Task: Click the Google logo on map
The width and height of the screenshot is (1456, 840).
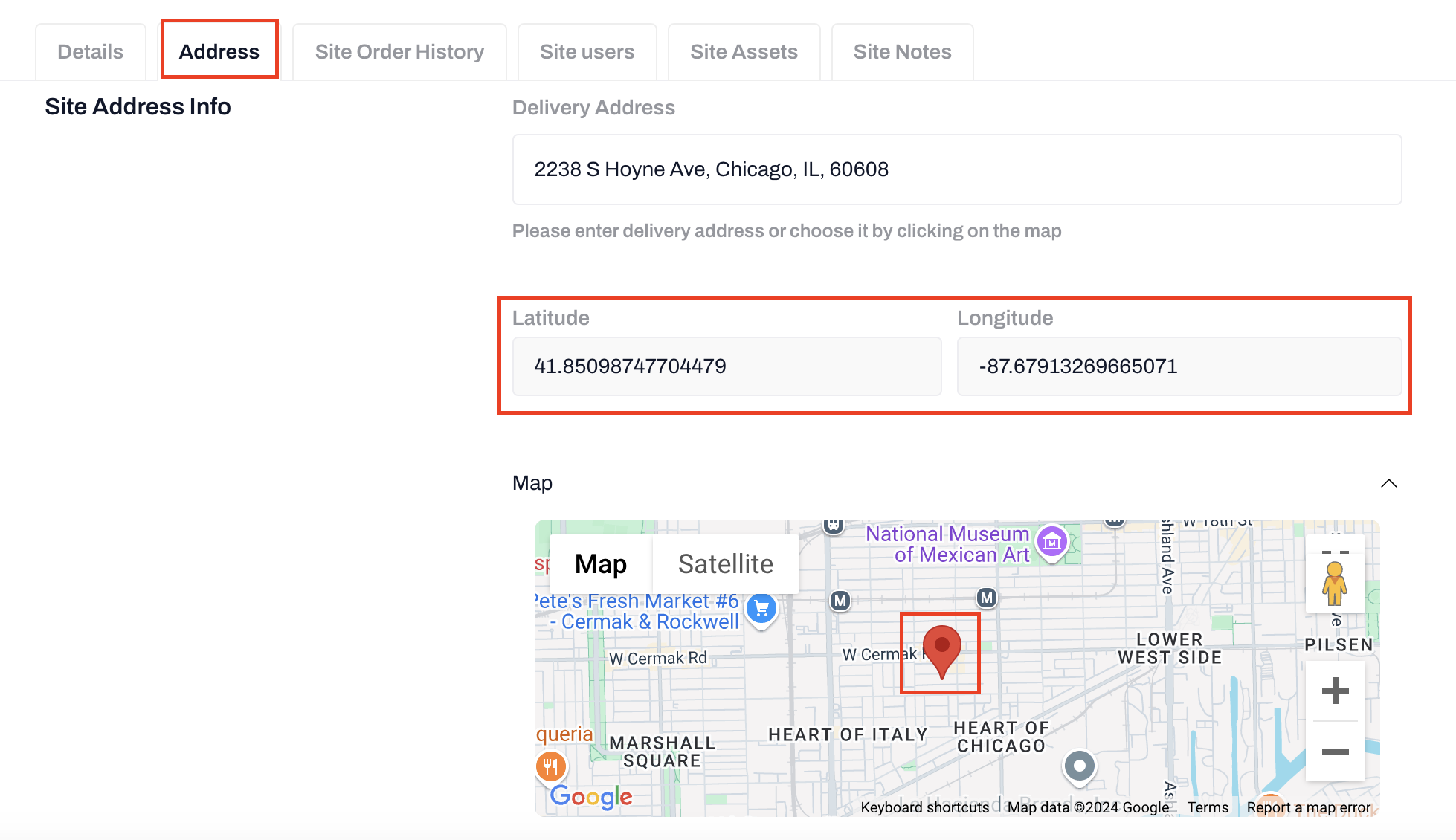Action: point(591,796)
